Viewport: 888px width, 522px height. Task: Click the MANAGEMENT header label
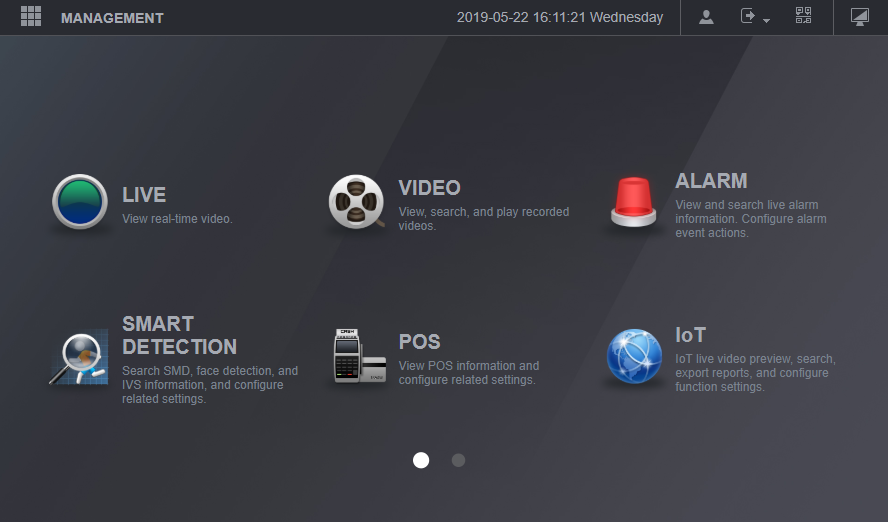112,18
